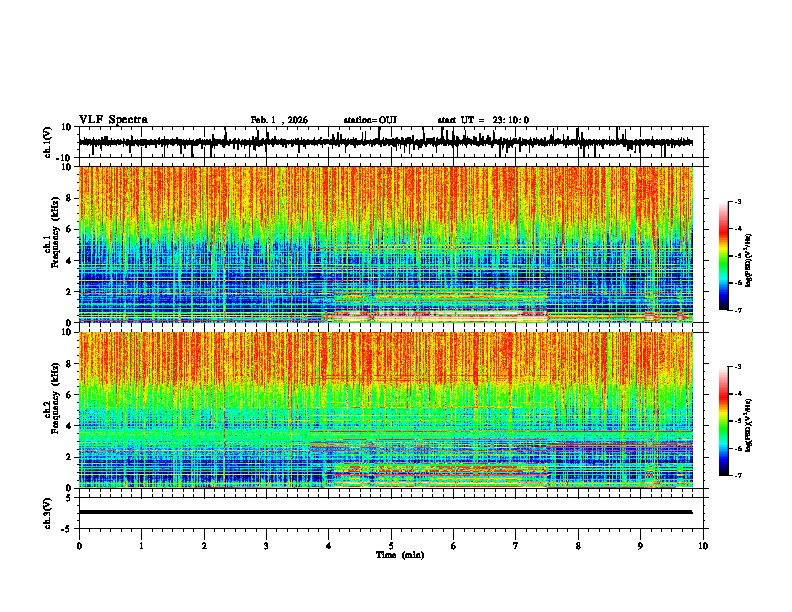Click the "-7" label on ch.2 color scale

pyautogui.click(x=738, y=475)
